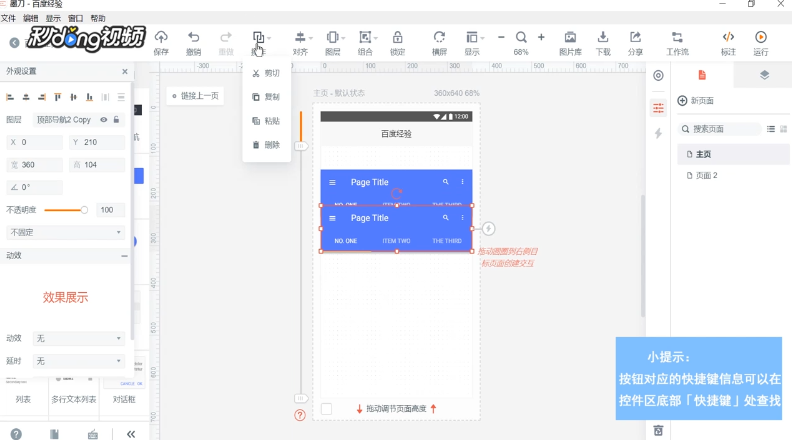Open the 对齐 align tool

click(300, 37)
